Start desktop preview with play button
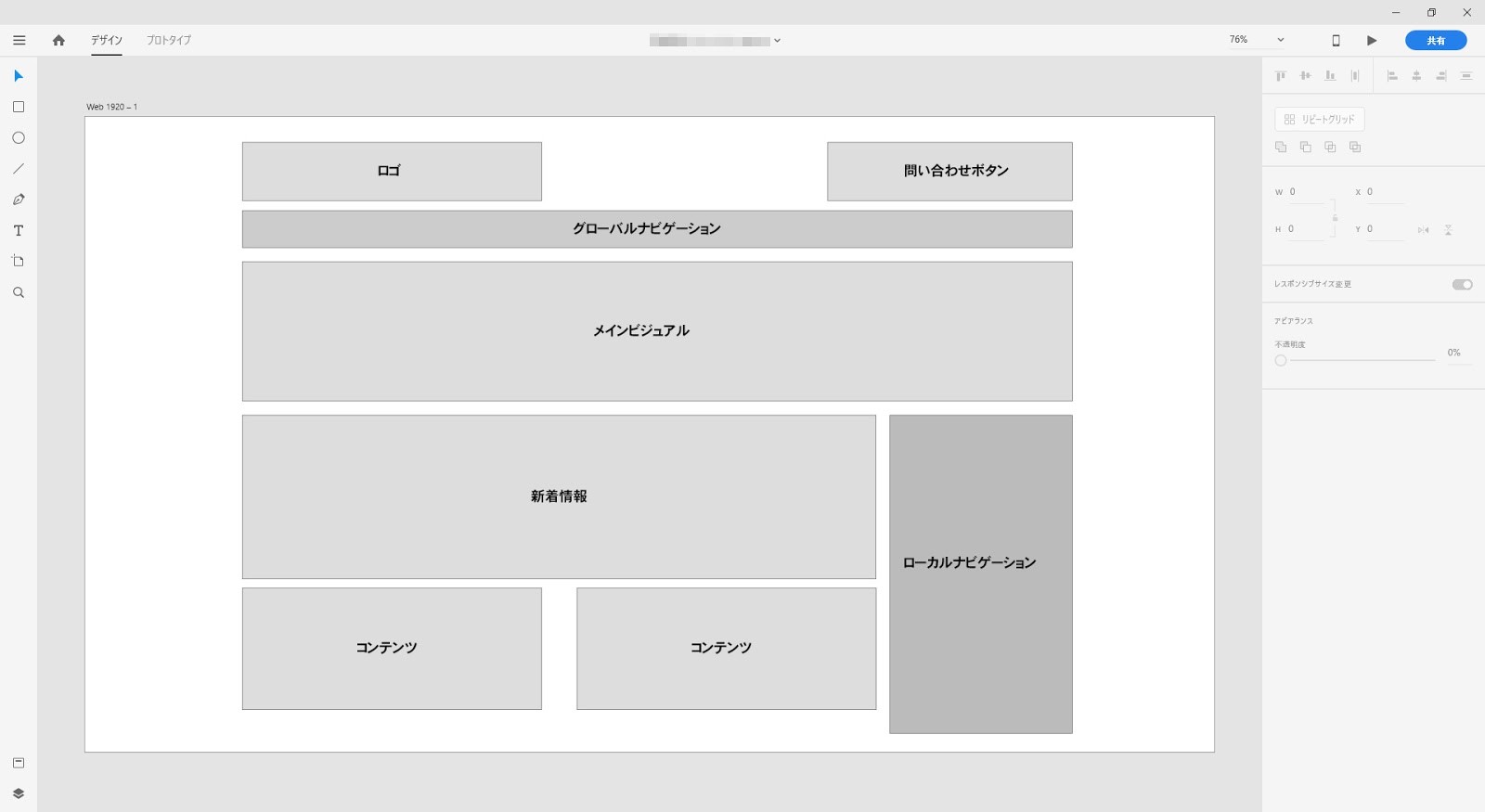The width and height of the screenshot is (1485, 812). [x=1372, y=40]
